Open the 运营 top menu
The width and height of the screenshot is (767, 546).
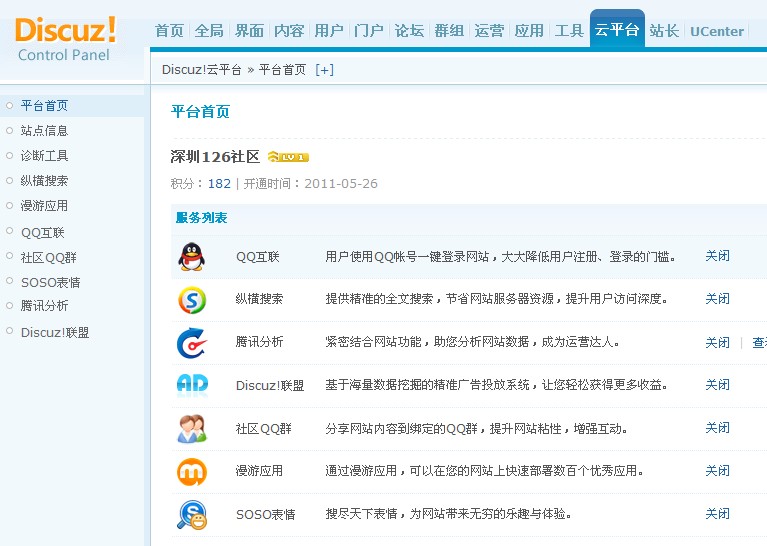tap(489, 31)
